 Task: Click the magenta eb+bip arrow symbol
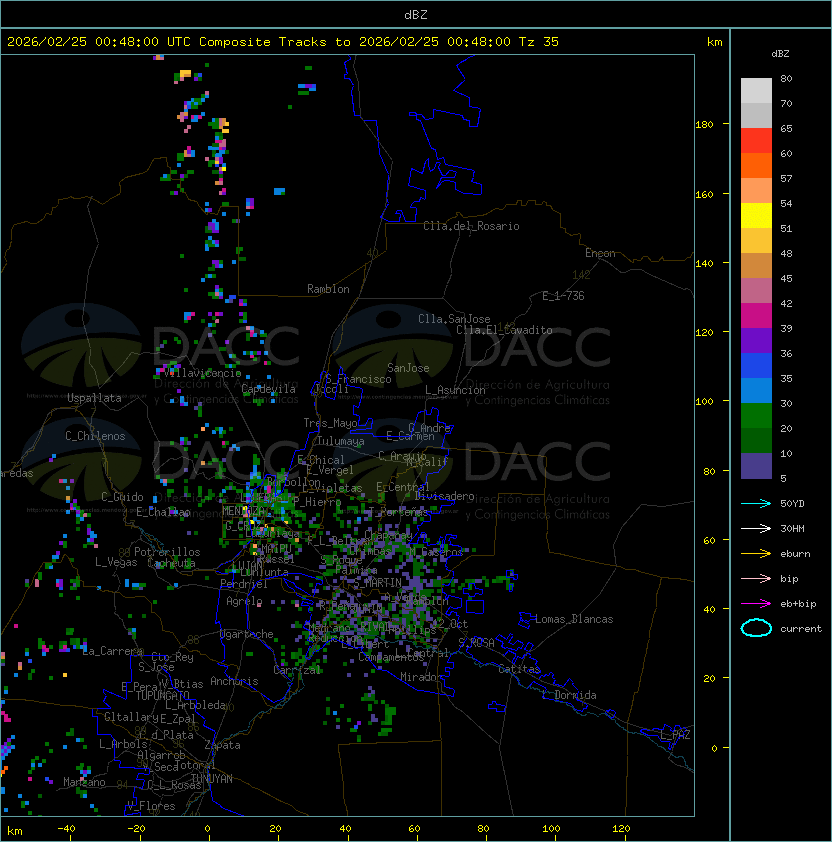pos(756,604)
